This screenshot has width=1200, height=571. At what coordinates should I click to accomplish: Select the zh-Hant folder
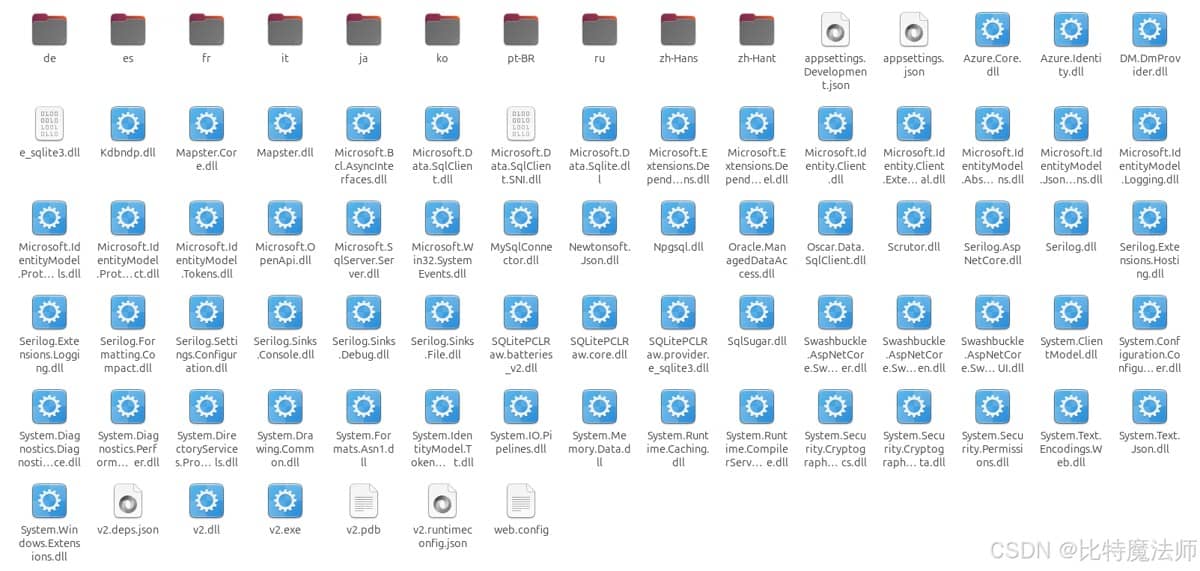pyautogui.click(x=757, y=30)
